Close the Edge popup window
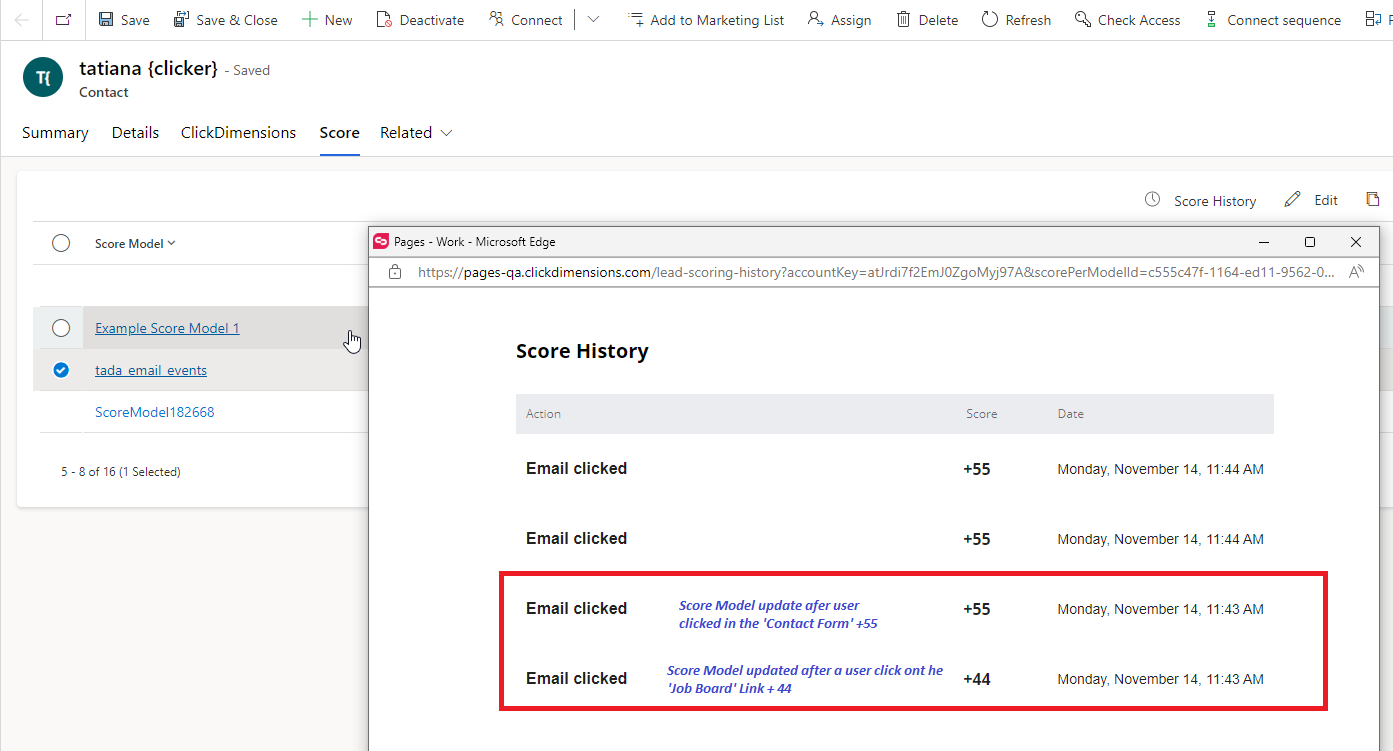Screen dimensions: 1393x751 tap(1356, 242)
